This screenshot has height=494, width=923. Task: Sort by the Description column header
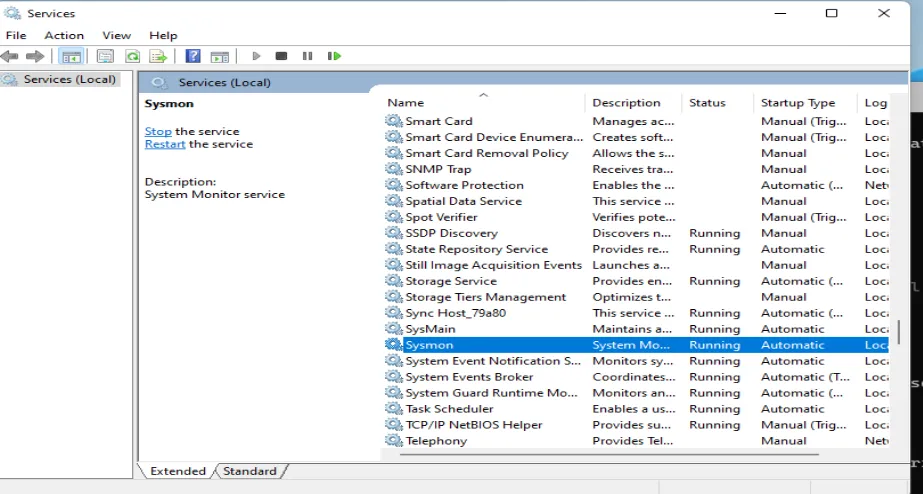[633, 102]
